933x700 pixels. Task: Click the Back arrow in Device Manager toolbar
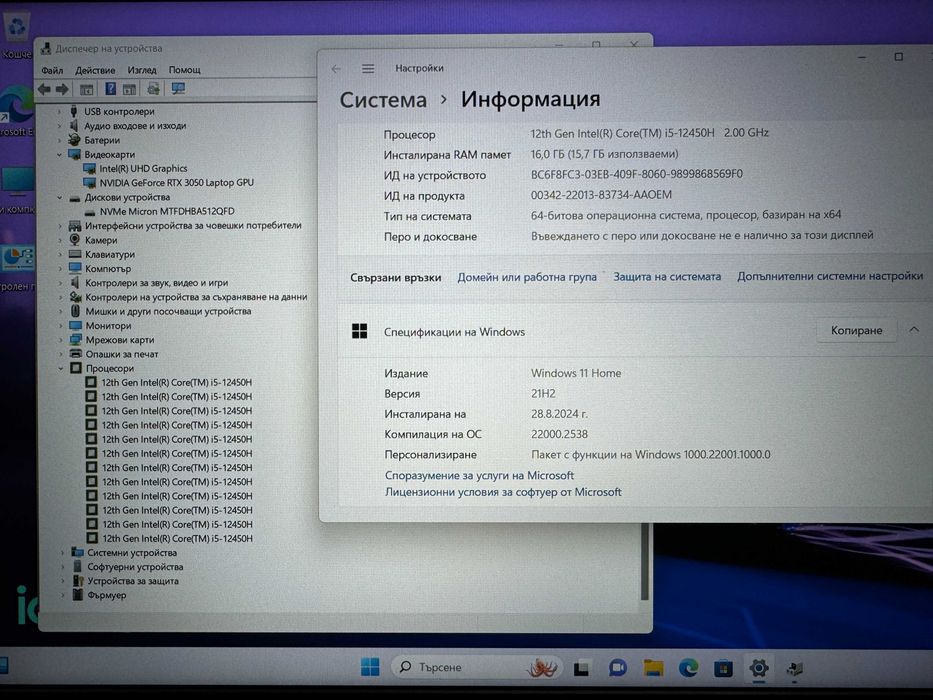click(44, 89)
